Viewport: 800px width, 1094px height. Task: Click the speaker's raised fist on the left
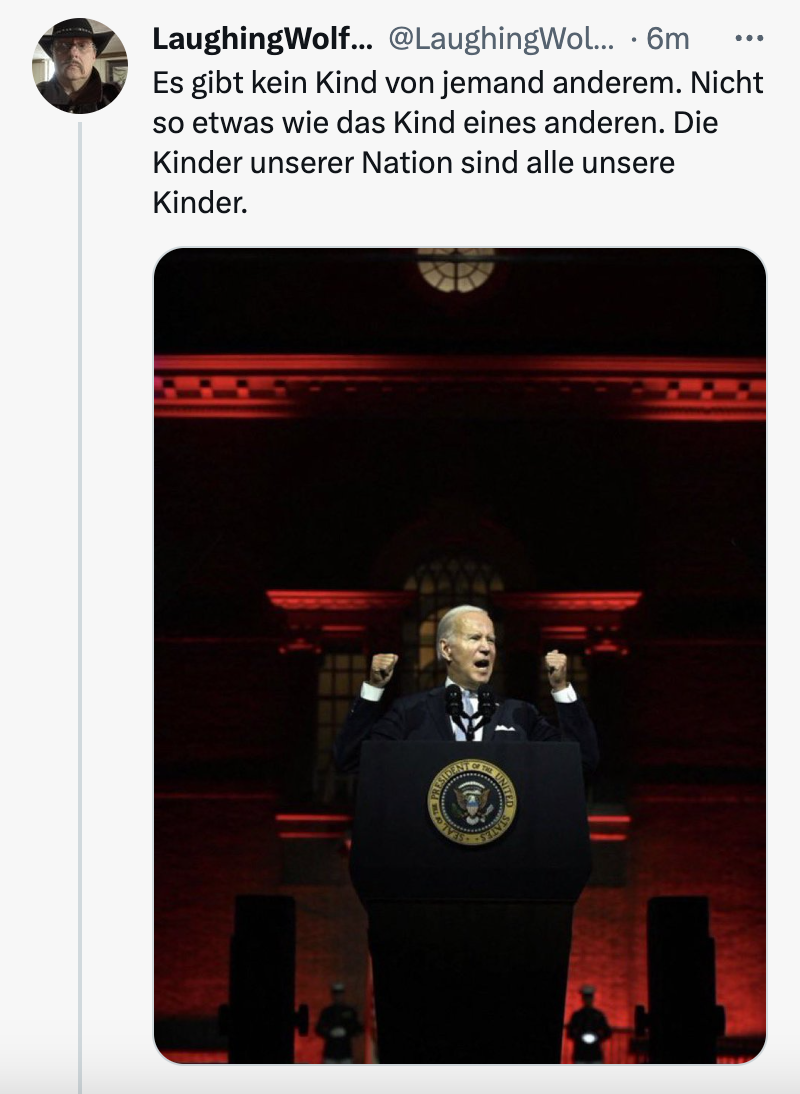click(x=383, y=668)
